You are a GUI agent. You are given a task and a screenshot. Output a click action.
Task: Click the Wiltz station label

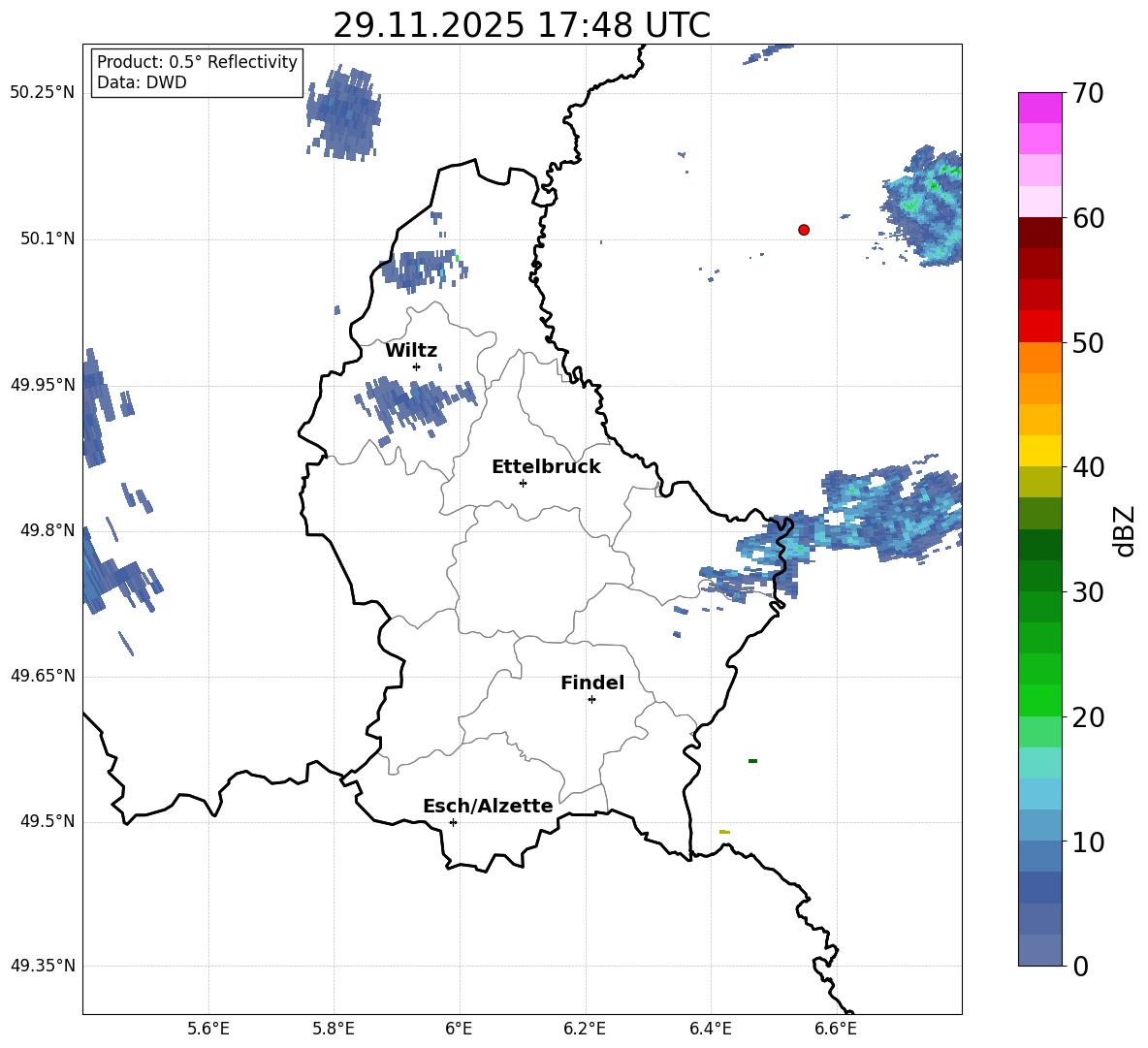[x=411, y=351]
